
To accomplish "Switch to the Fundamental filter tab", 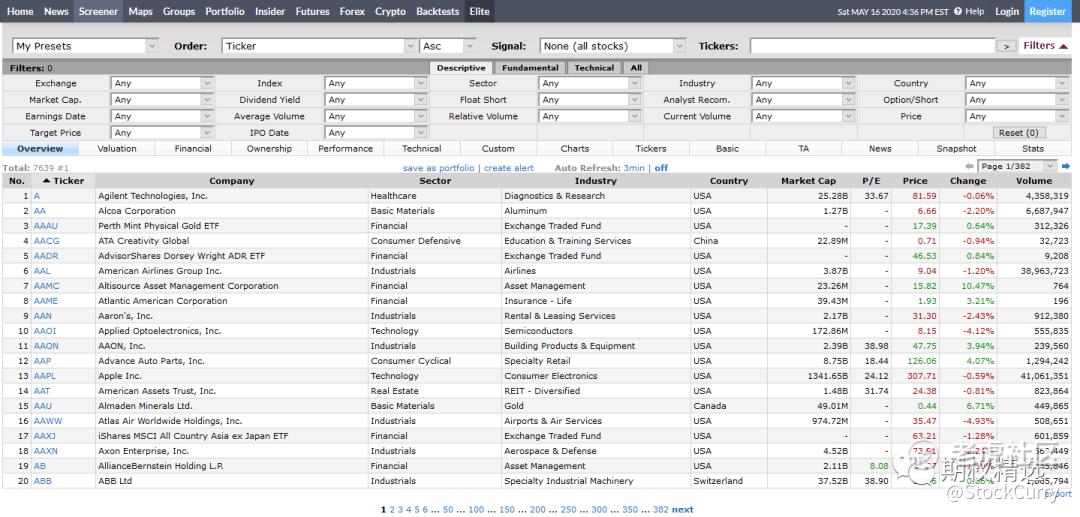I will 530,68.
